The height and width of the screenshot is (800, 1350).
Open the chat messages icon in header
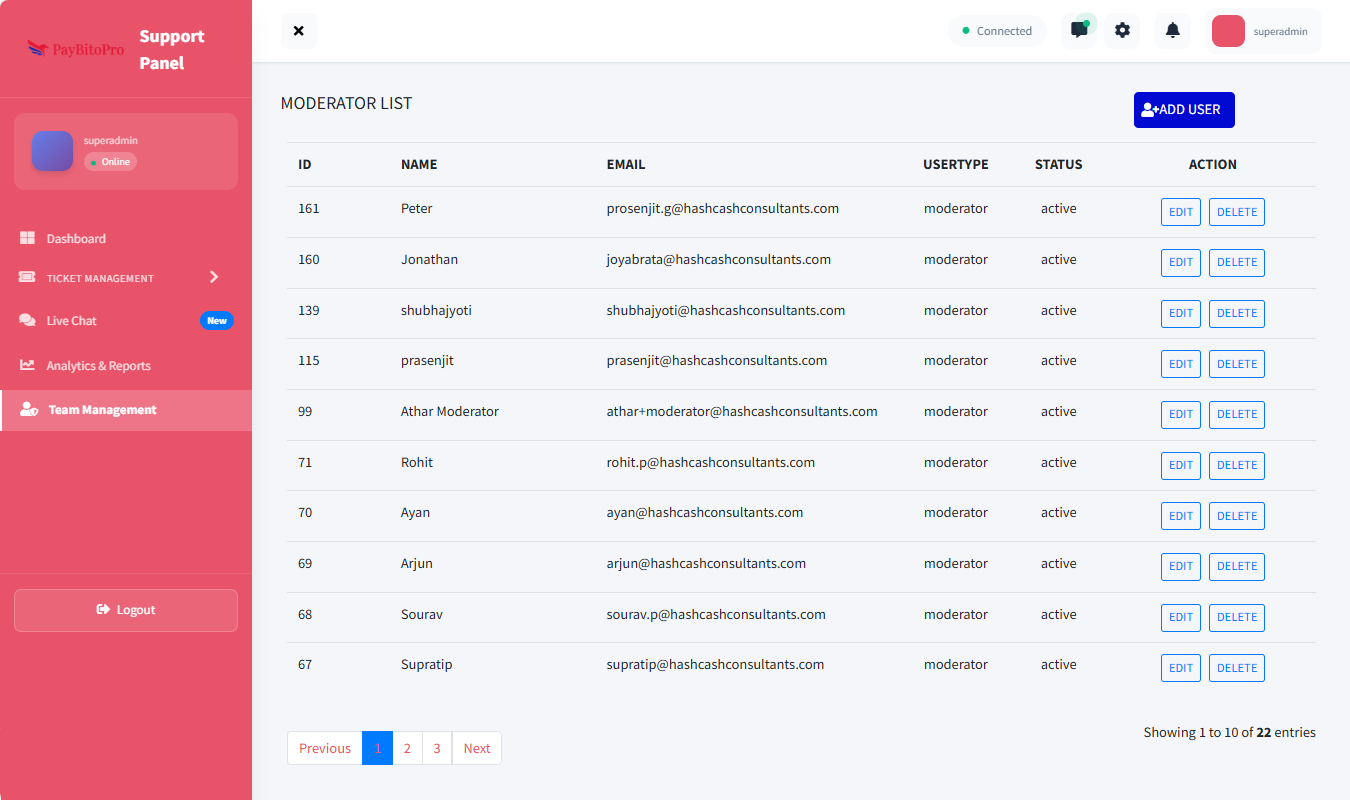[x=1079, y=30]
